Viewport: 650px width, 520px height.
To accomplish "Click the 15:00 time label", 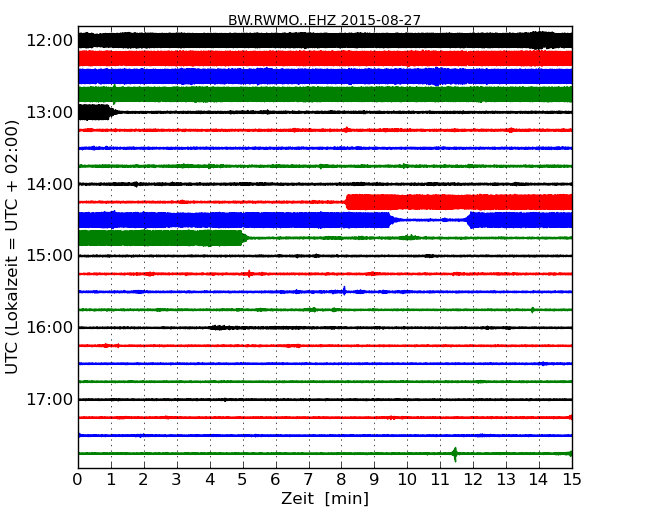I will pyautogui.click(x=49, y=255).
